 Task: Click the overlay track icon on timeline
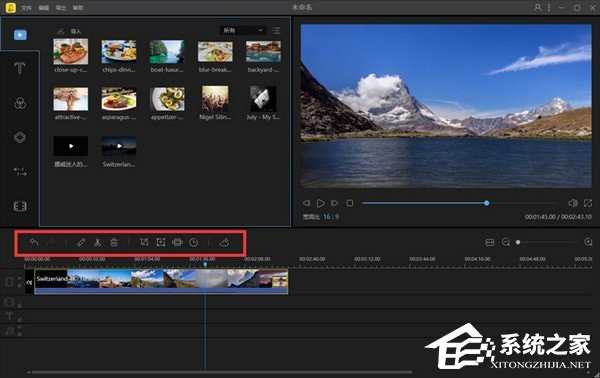coord(9,302)
